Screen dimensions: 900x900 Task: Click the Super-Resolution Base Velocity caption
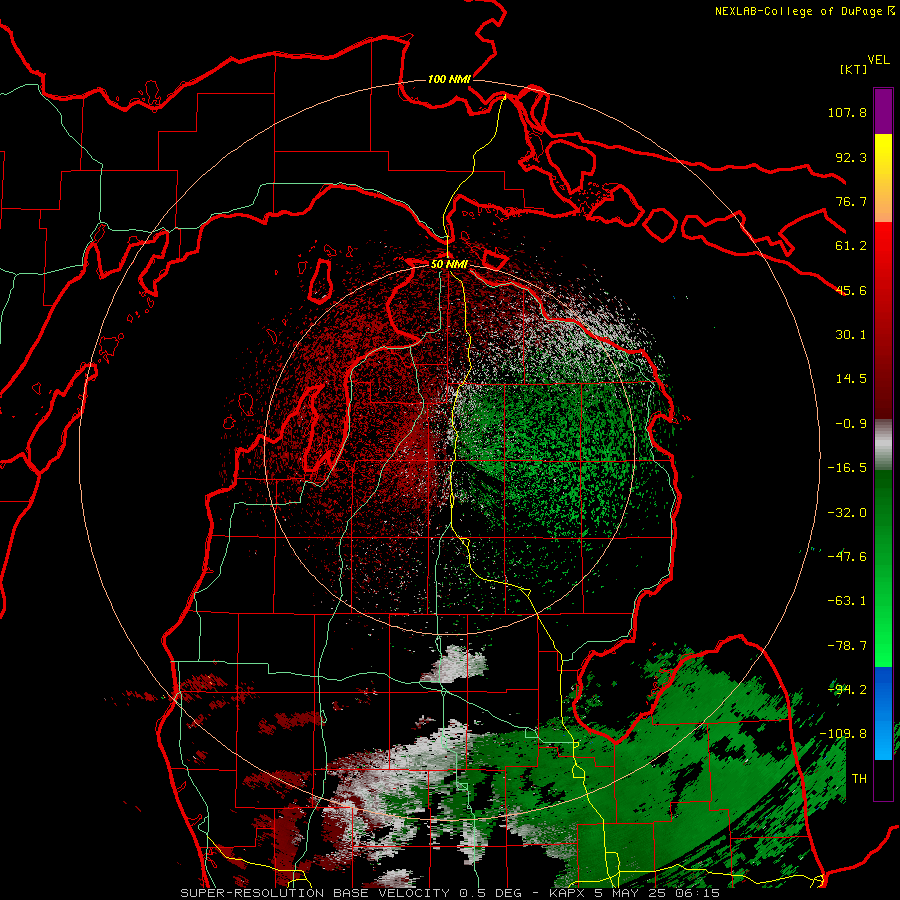coord(450,893)
